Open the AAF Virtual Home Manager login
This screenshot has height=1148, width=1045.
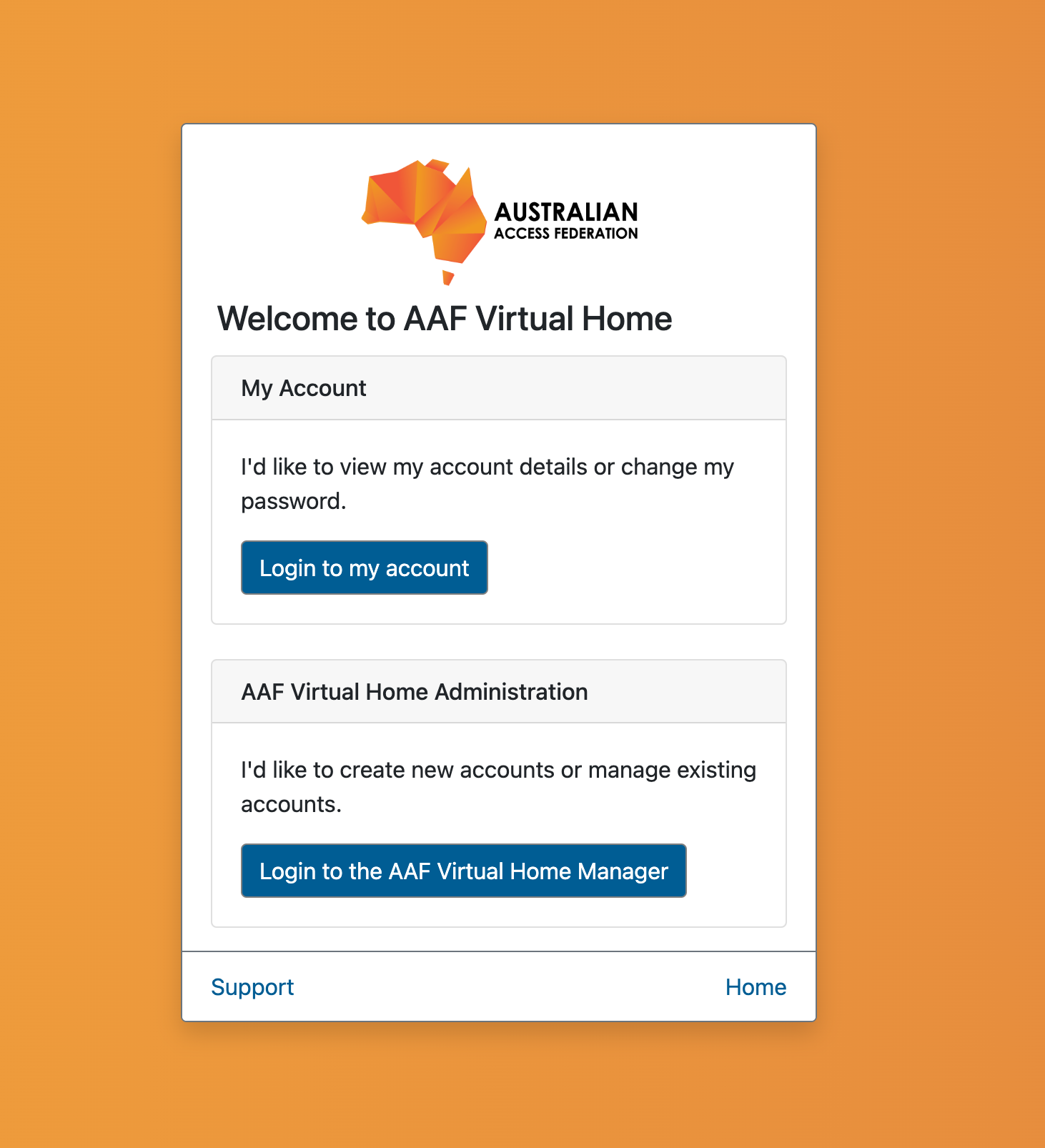click(x=464, y=871)
